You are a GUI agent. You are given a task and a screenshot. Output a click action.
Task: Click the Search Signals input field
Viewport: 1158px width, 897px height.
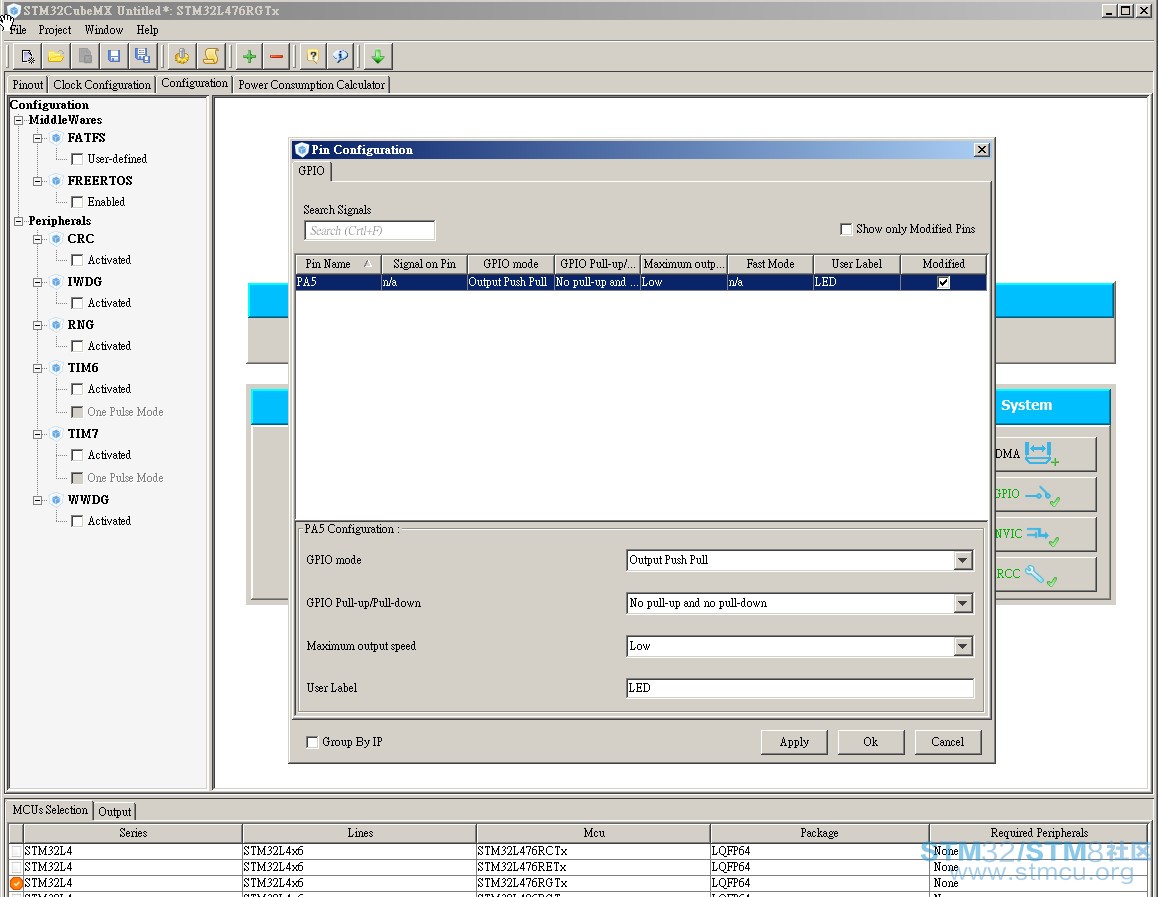[x=369, y=231]
